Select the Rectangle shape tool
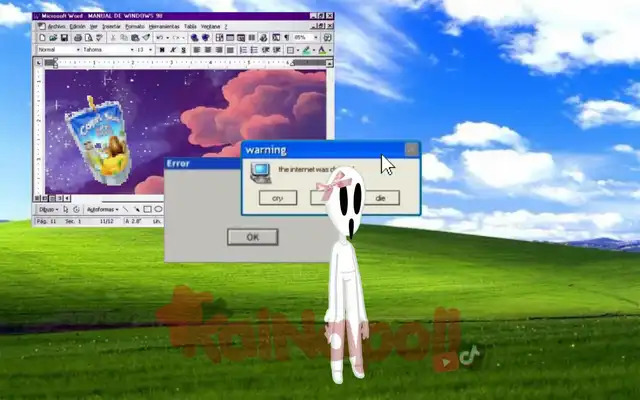Image resolution: width=640 pixels, height=400 pixels. coord(147,210)
